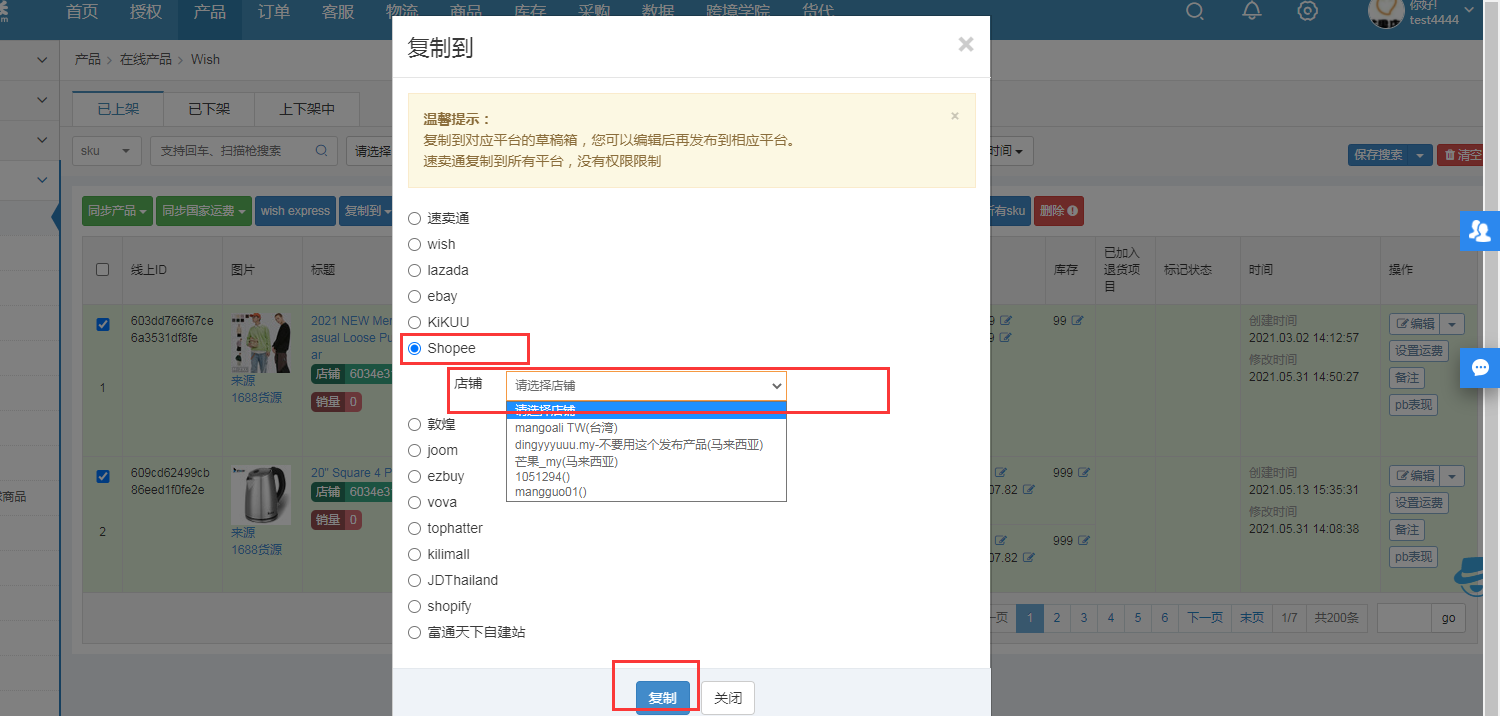1500x716 pixels.
Task: Open the kettle product thumbnail
Action: point(261,496)
